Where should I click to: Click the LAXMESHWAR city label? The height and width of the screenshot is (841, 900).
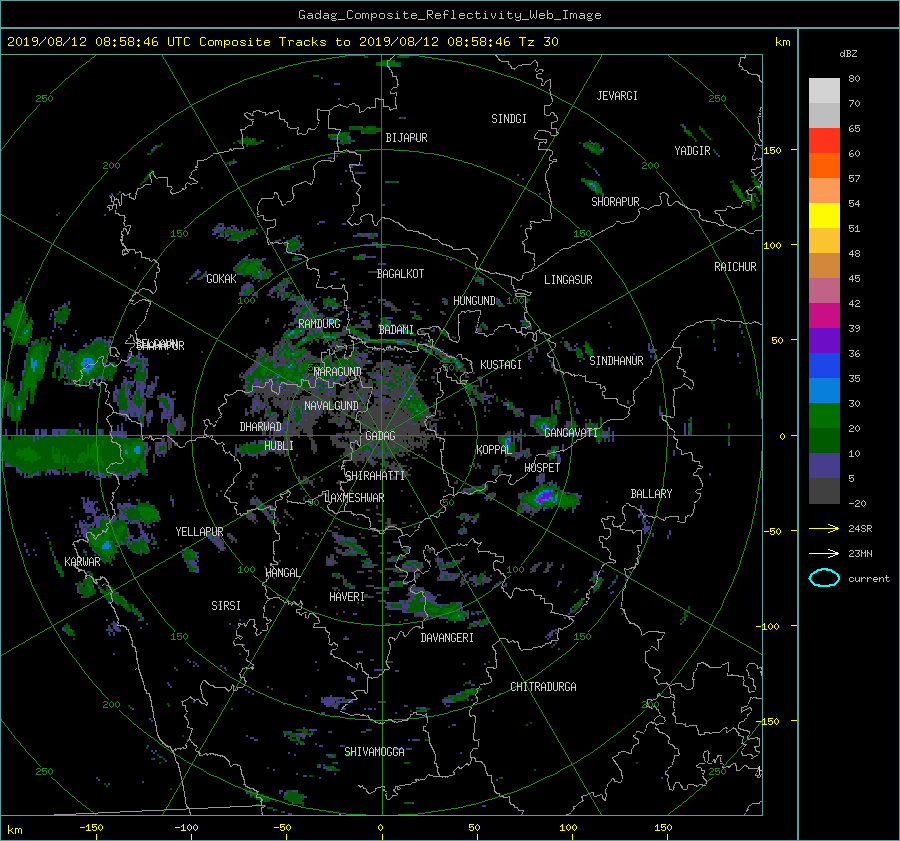[x=354, y=498]
